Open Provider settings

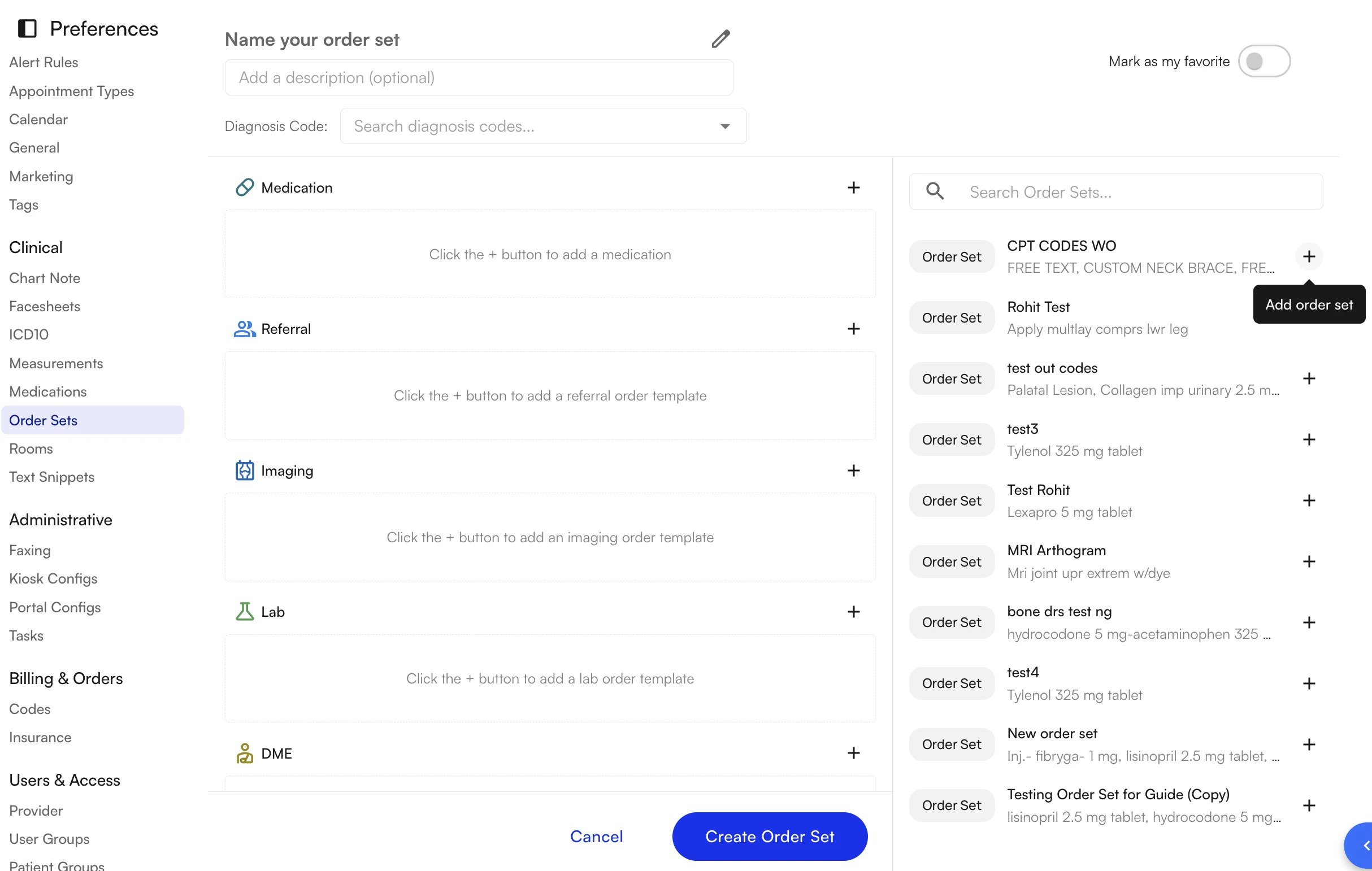36,810
